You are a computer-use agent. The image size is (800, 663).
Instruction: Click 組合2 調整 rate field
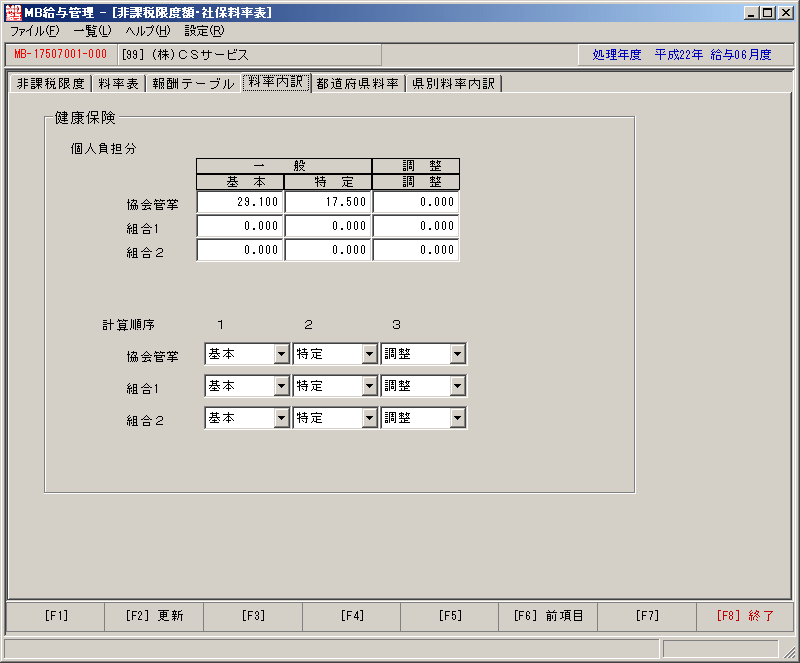click(416, 250)
